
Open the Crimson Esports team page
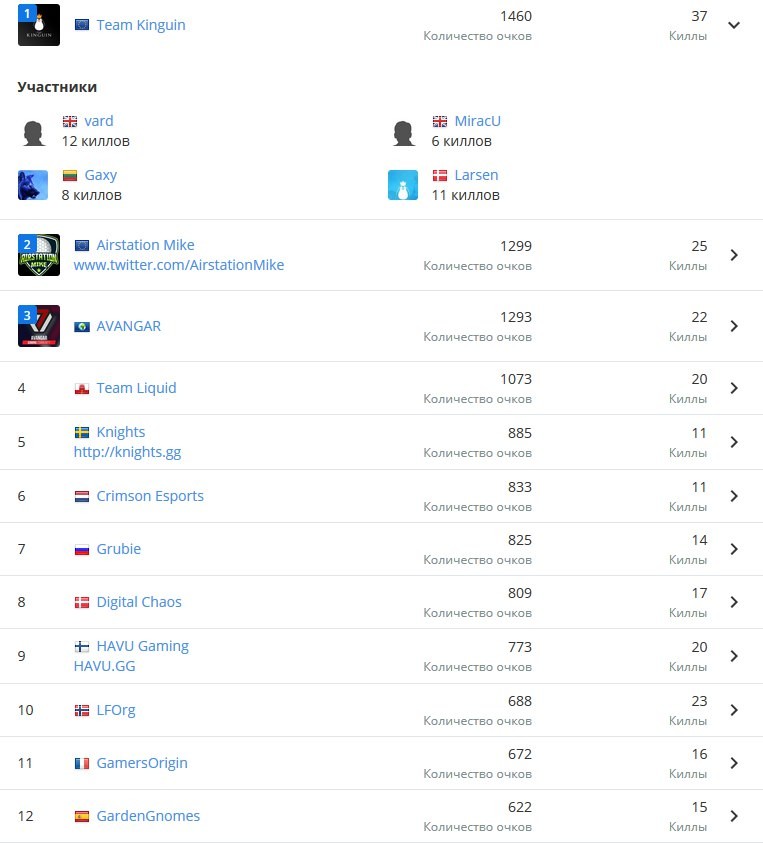tap(150, 496)
